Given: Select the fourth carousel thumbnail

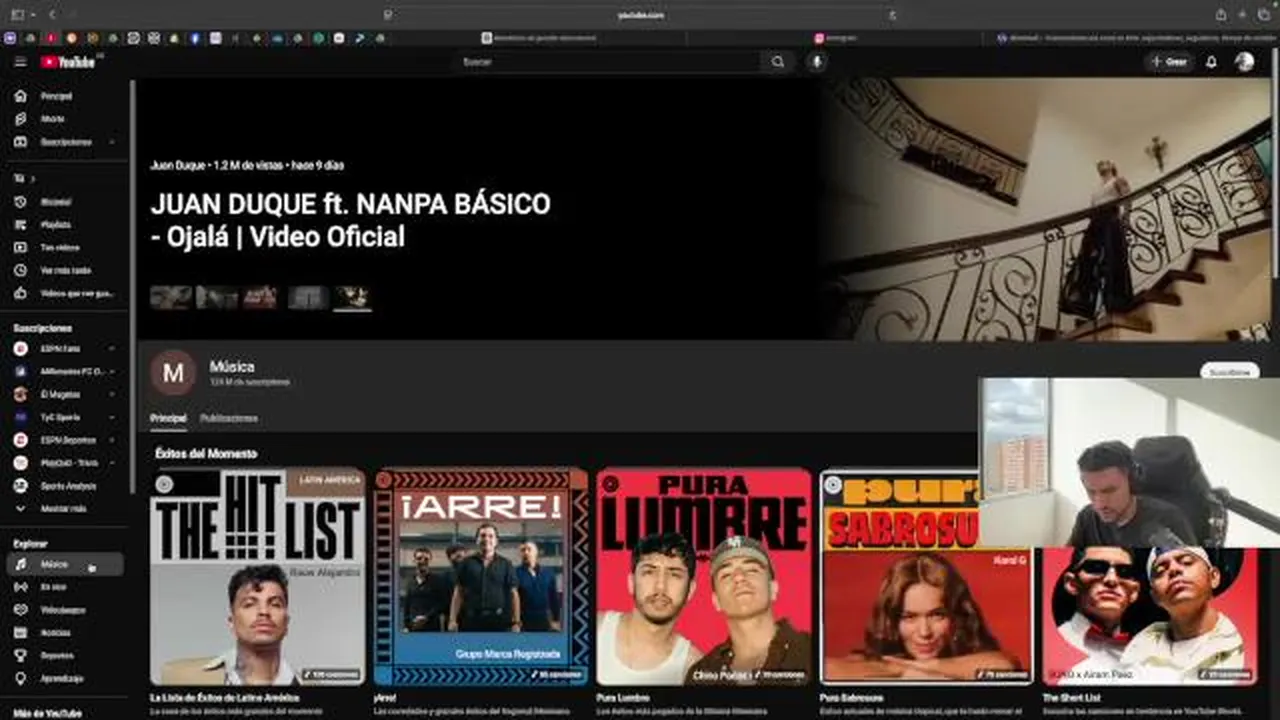Looking at the screenshot, I should pos(308,297).
